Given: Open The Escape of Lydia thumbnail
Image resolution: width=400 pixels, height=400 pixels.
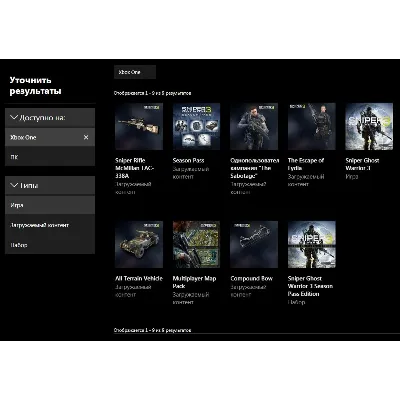Looking at the screenshot, I should click(312, 126).
